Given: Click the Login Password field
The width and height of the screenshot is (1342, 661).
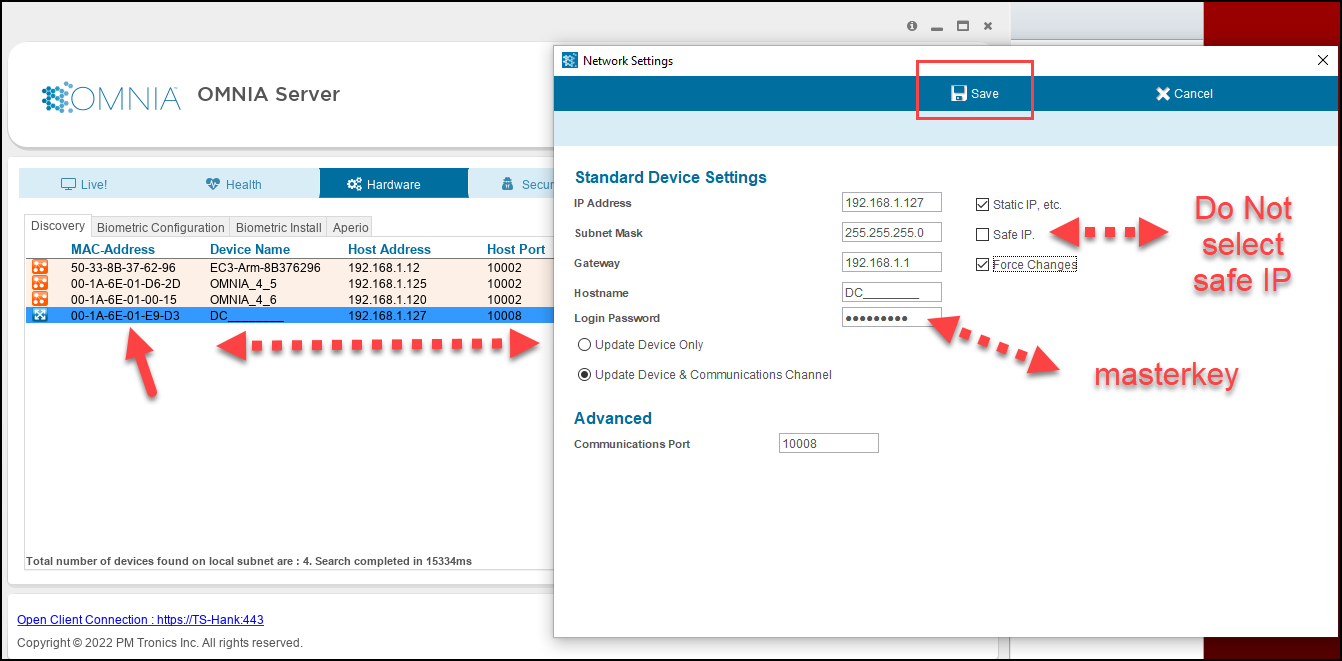Looking at the screenshot, I should pos(892,318).
